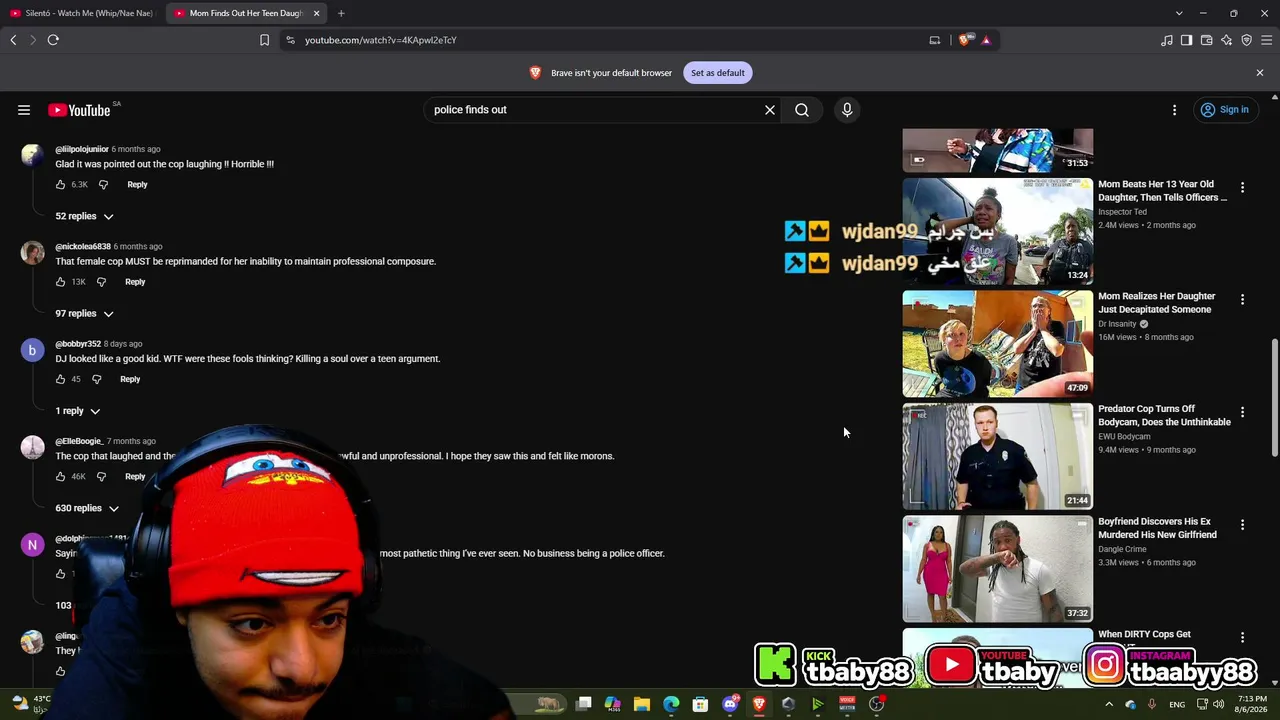
Task: Open Boyfriend Discovers His Ex thumbnail
Action: pyautogui.click(x=998, y=569)
